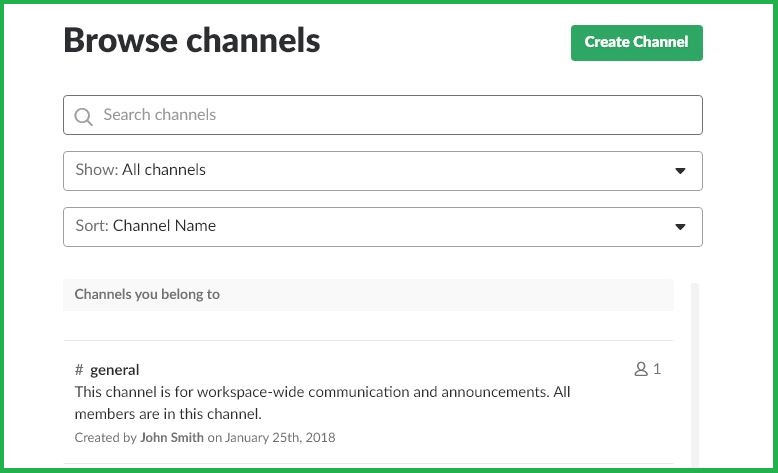Click the member person icon for general
Image resolution: width=778 pixels, height=473 pixels.
pos(641,369)
